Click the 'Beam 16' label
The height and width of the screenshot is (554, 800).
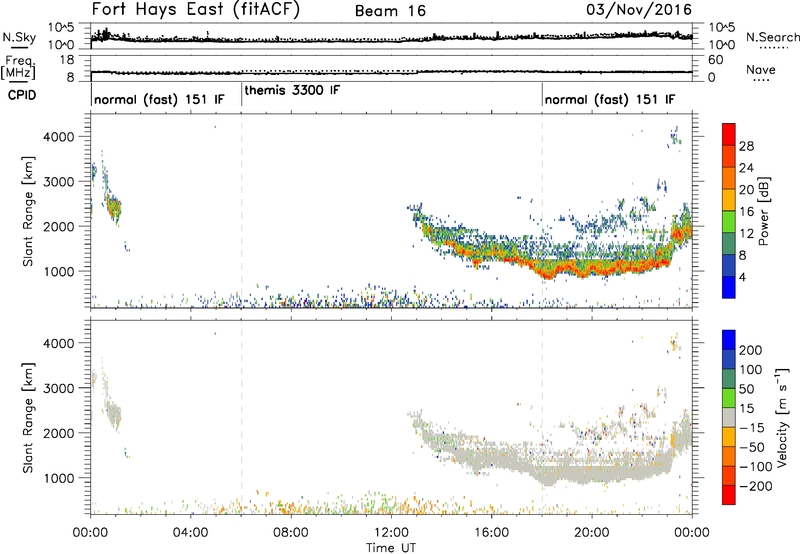[x=390, y=11]
